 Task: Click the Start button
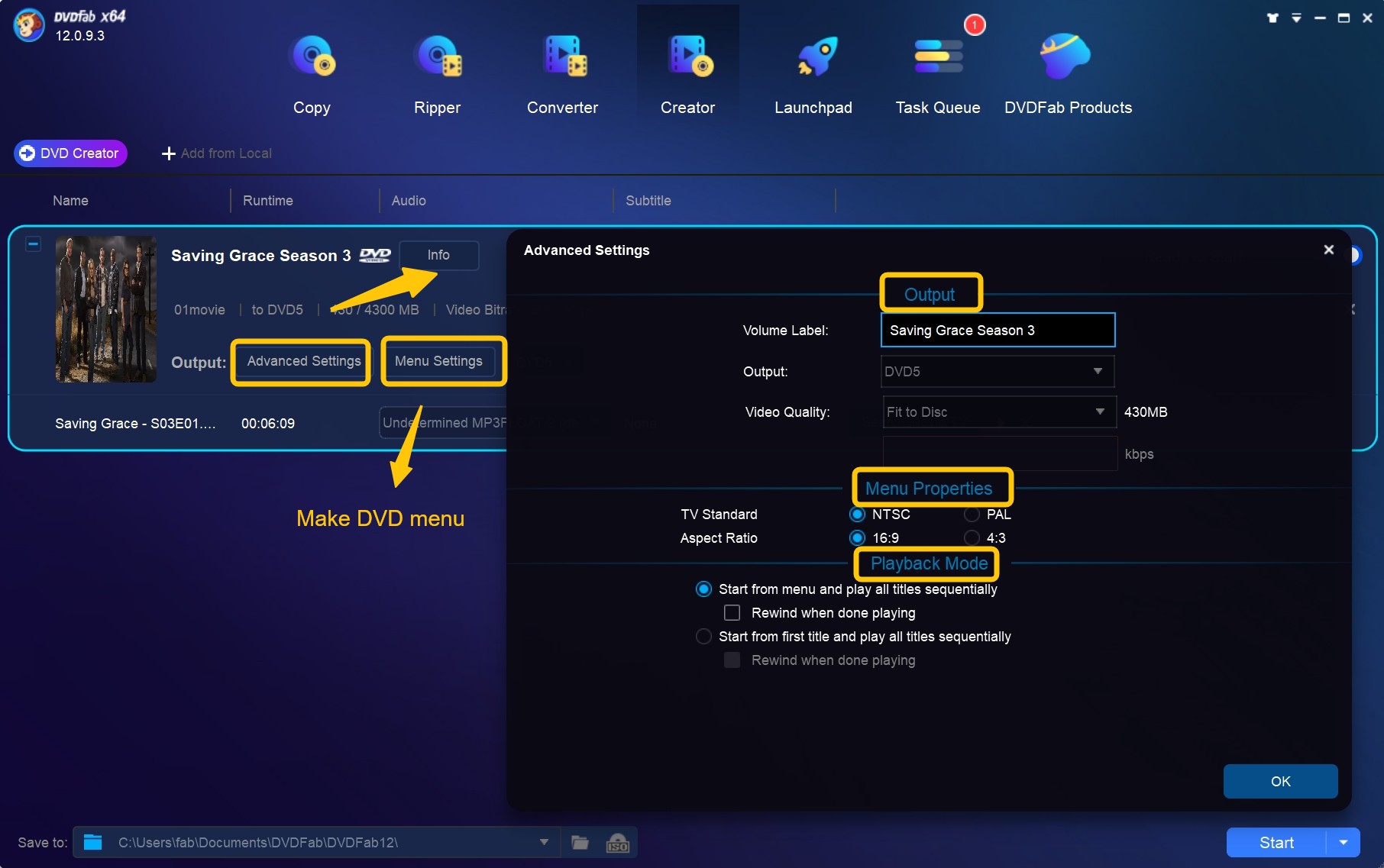tap(1276, 843)
